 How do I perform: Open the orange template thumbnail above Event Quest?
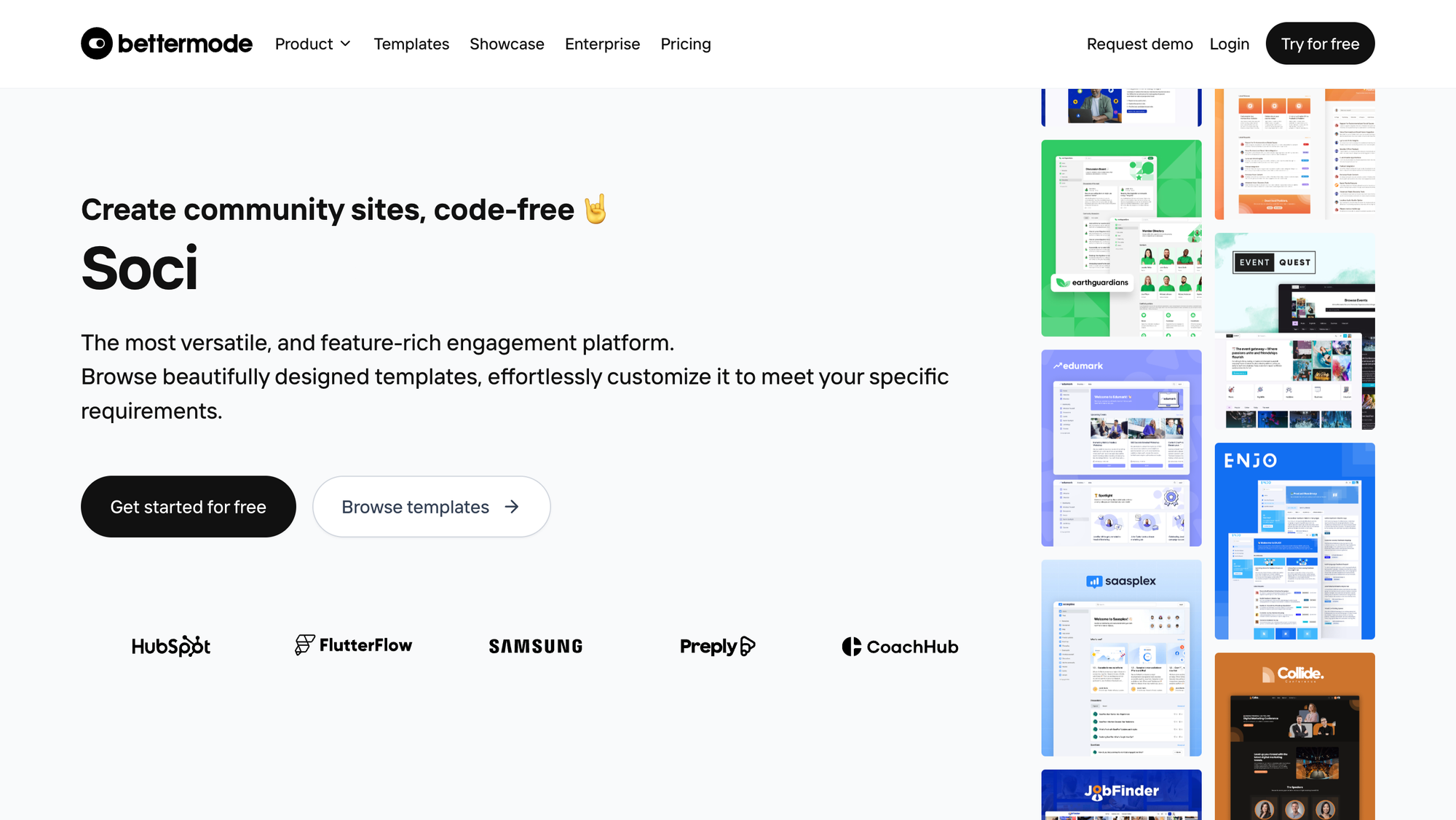[x=1294, y=154]
